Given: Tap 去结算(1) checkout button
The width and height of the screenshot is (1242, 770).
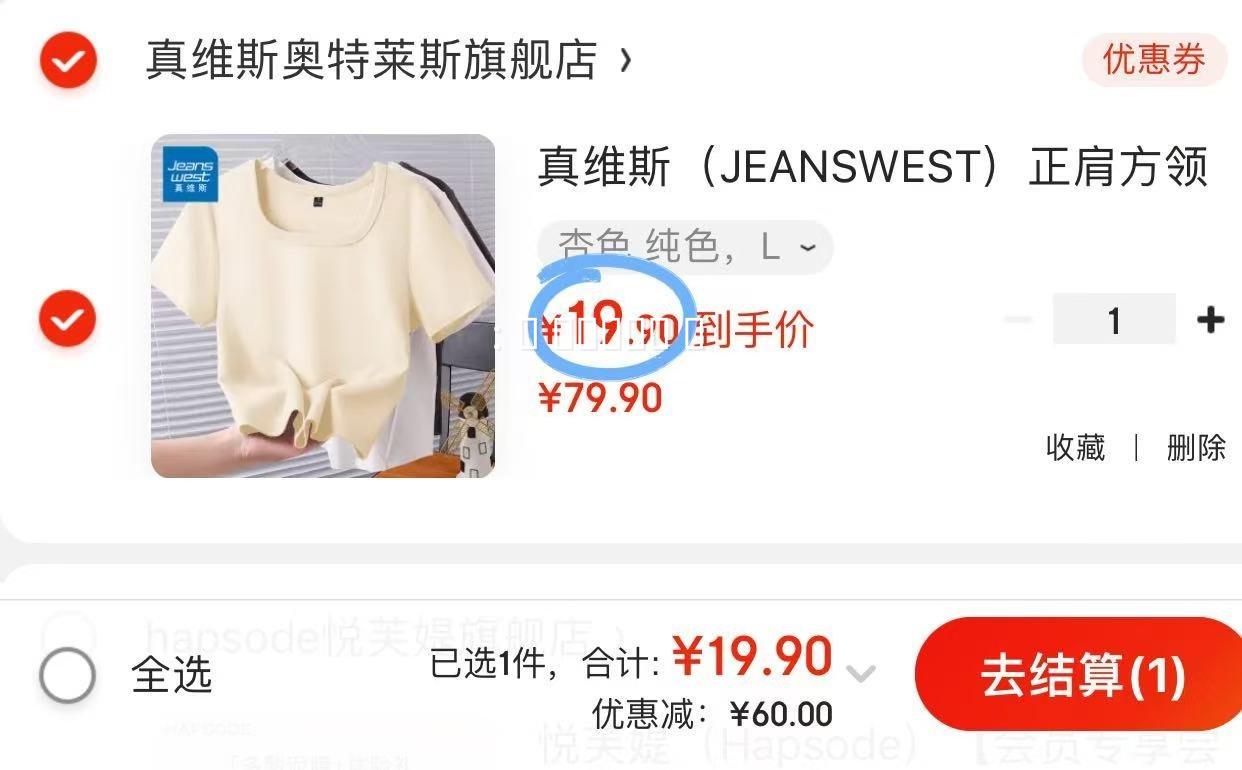Looking at the screenshot, I should (x=1081, y=675).
